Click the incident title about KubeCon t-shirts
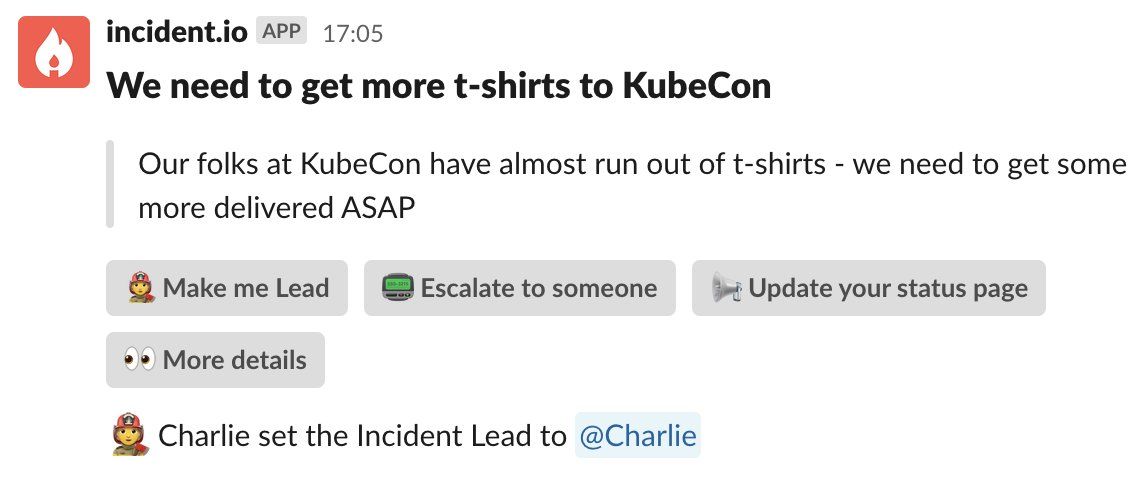The width and height of the screenshot is (1148, 482). 439,86
